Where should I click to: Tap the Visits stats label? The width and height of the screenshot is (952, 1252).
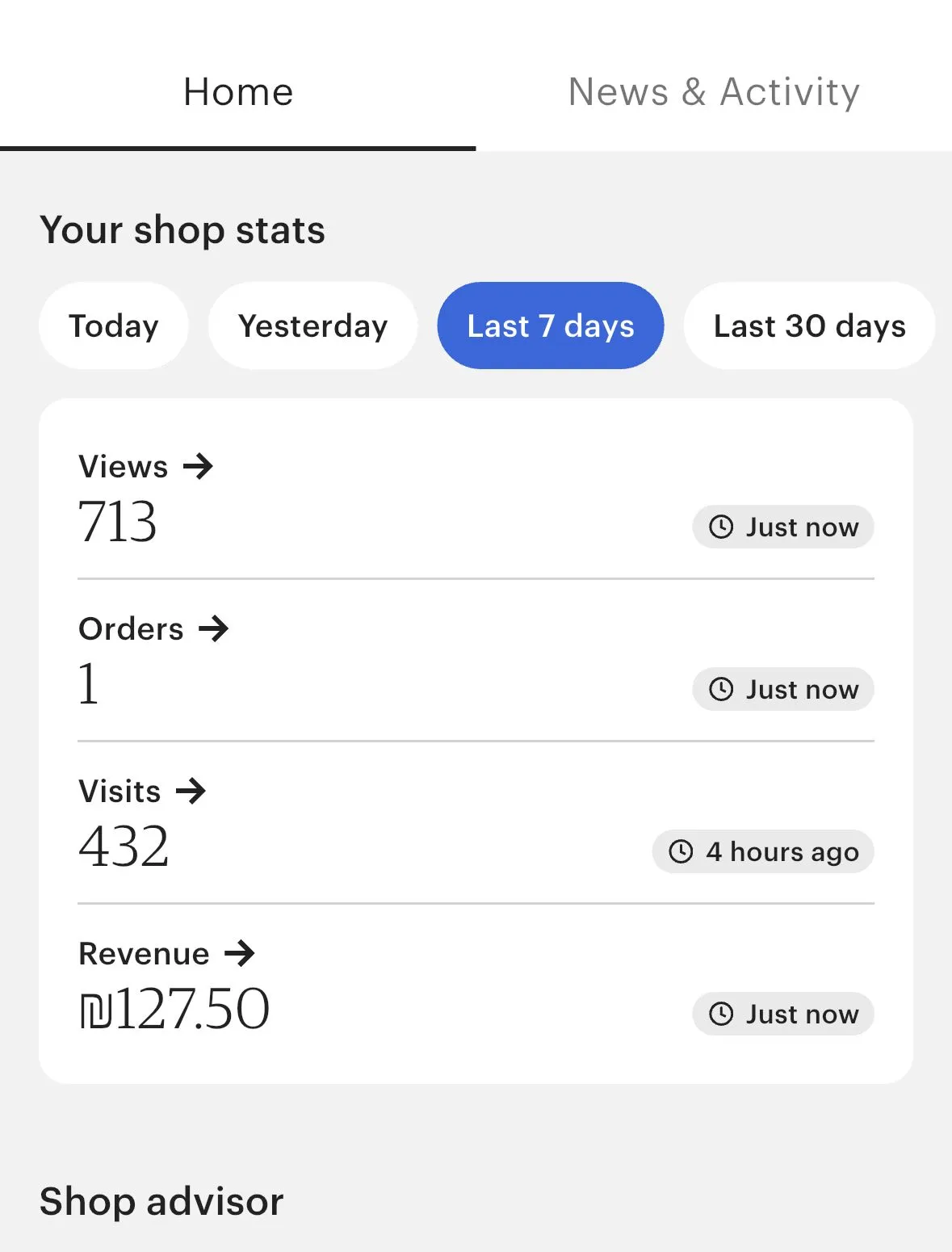pos(120,791)
